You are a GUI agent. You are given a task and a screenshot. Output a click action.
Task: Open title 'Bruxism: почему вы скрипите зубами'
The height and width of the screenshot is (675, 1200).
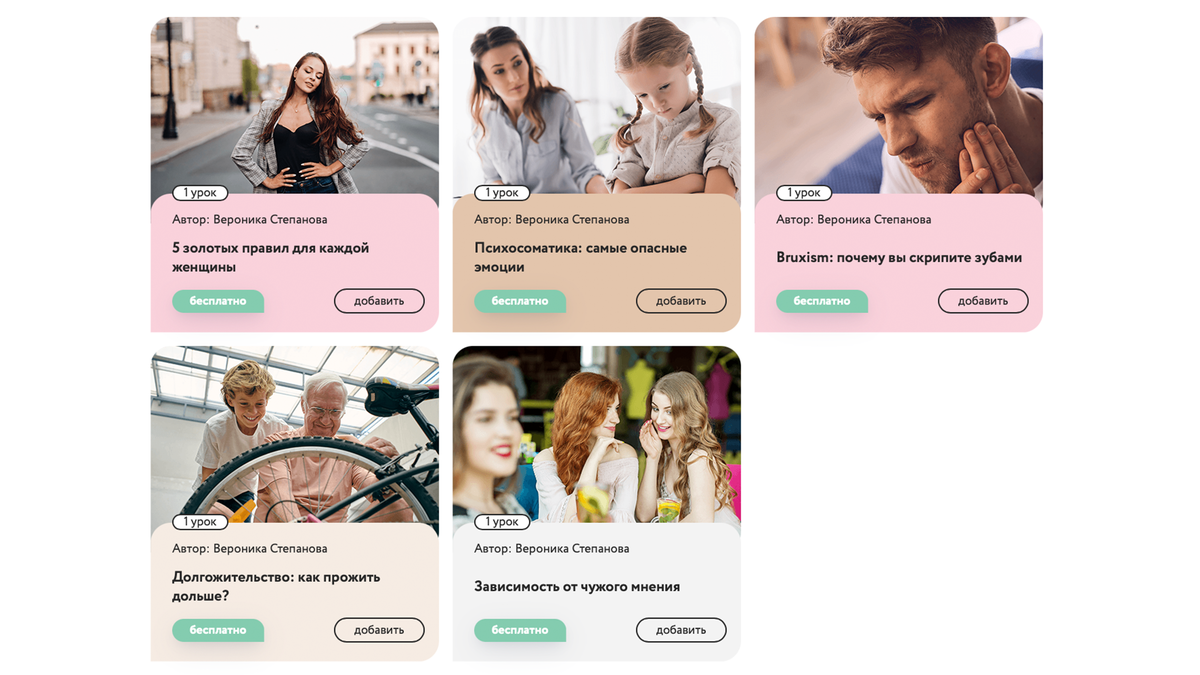tap(899, 257)
